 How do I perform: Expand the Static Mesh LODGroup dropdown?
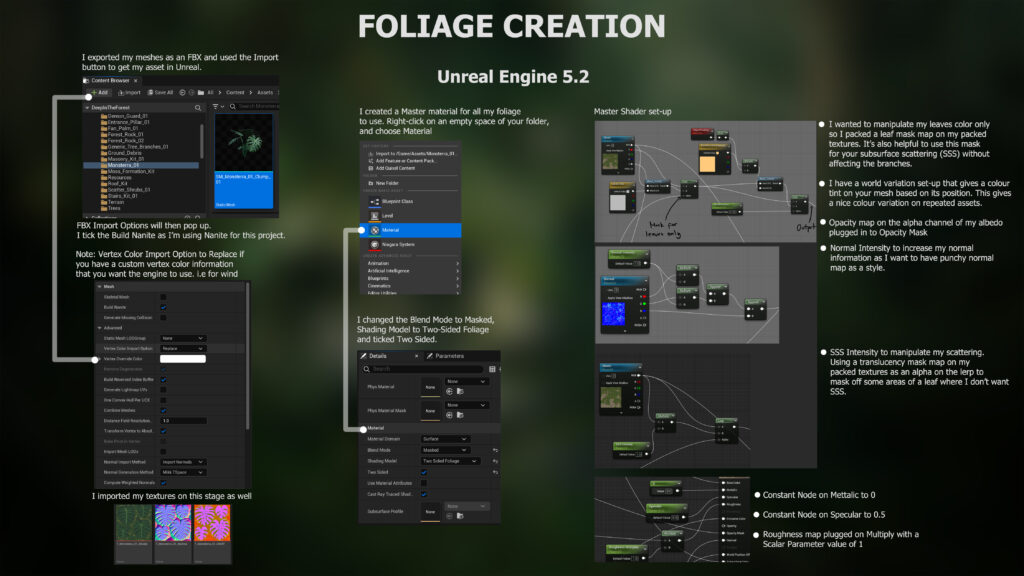pos(185,338)
